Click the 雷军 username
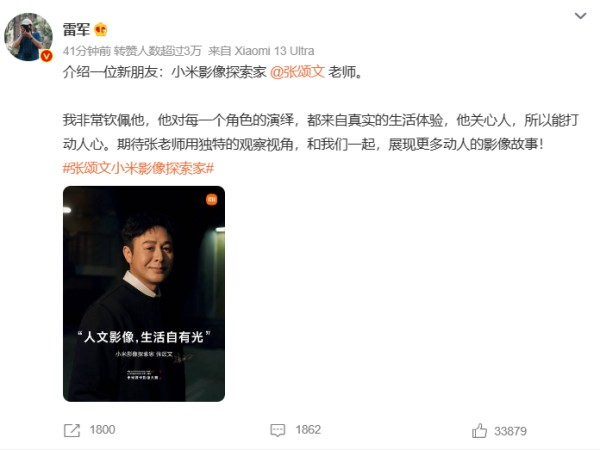600x450 pixels. pyautogui.click(x=76, y=29)
